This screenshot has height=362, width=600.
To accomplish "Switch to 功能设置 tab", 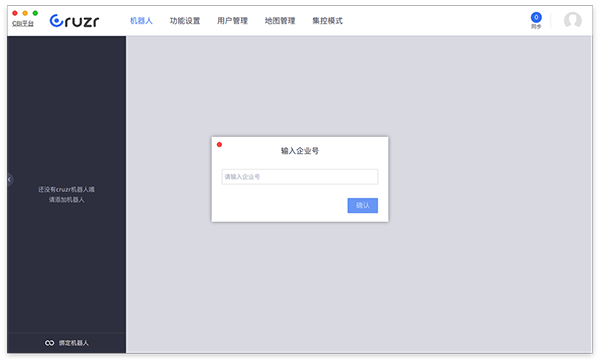I will pyautogui.click(x=185, y=21).
